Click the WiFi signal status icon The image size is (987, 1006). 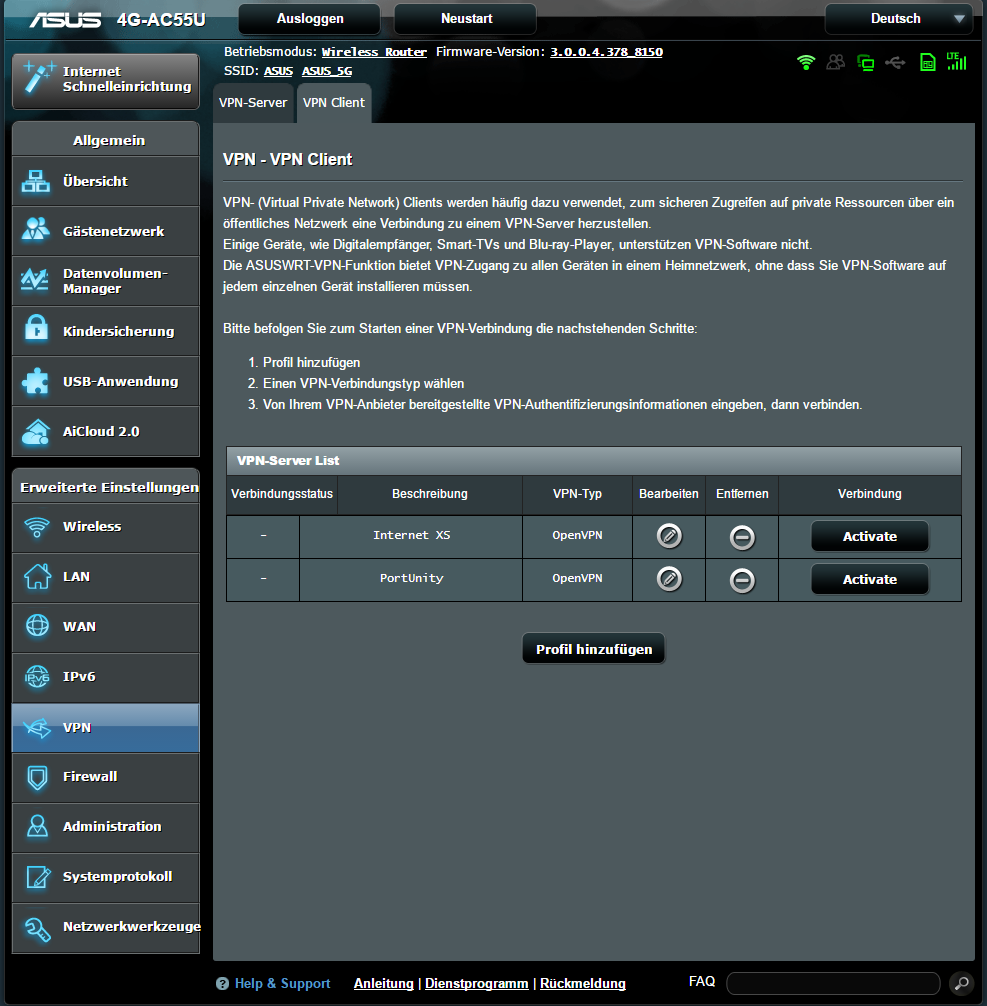[x=806, y=63]
